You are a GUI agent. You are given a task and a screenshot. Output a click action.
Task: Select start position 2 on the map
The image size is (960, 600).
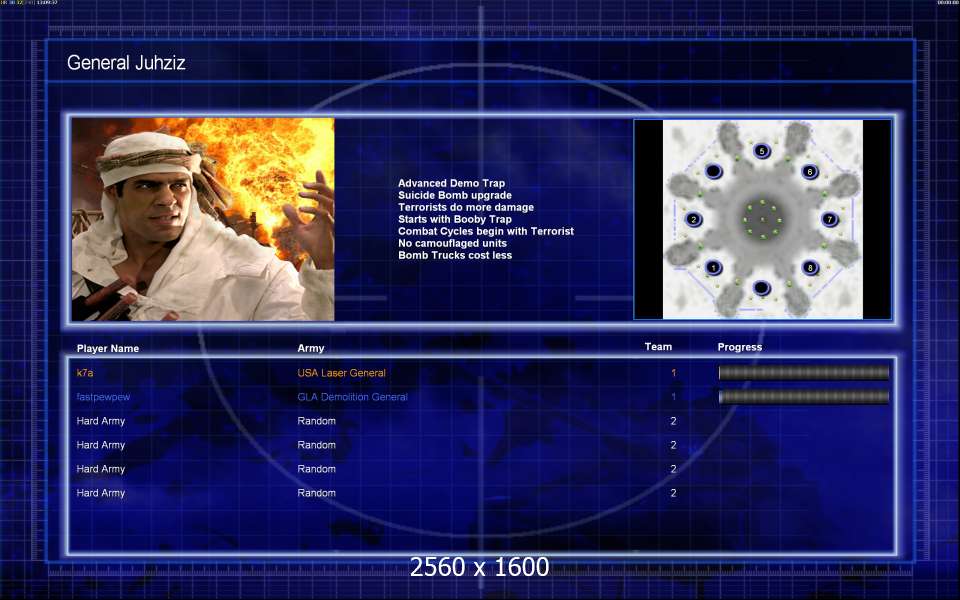pyautogui.click(x=693, y=219)
